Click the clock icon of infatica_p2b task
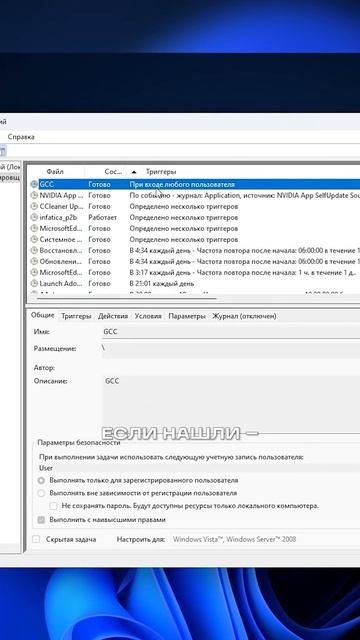This screenshot has width=360, height=640. click(x=34, y=218)
